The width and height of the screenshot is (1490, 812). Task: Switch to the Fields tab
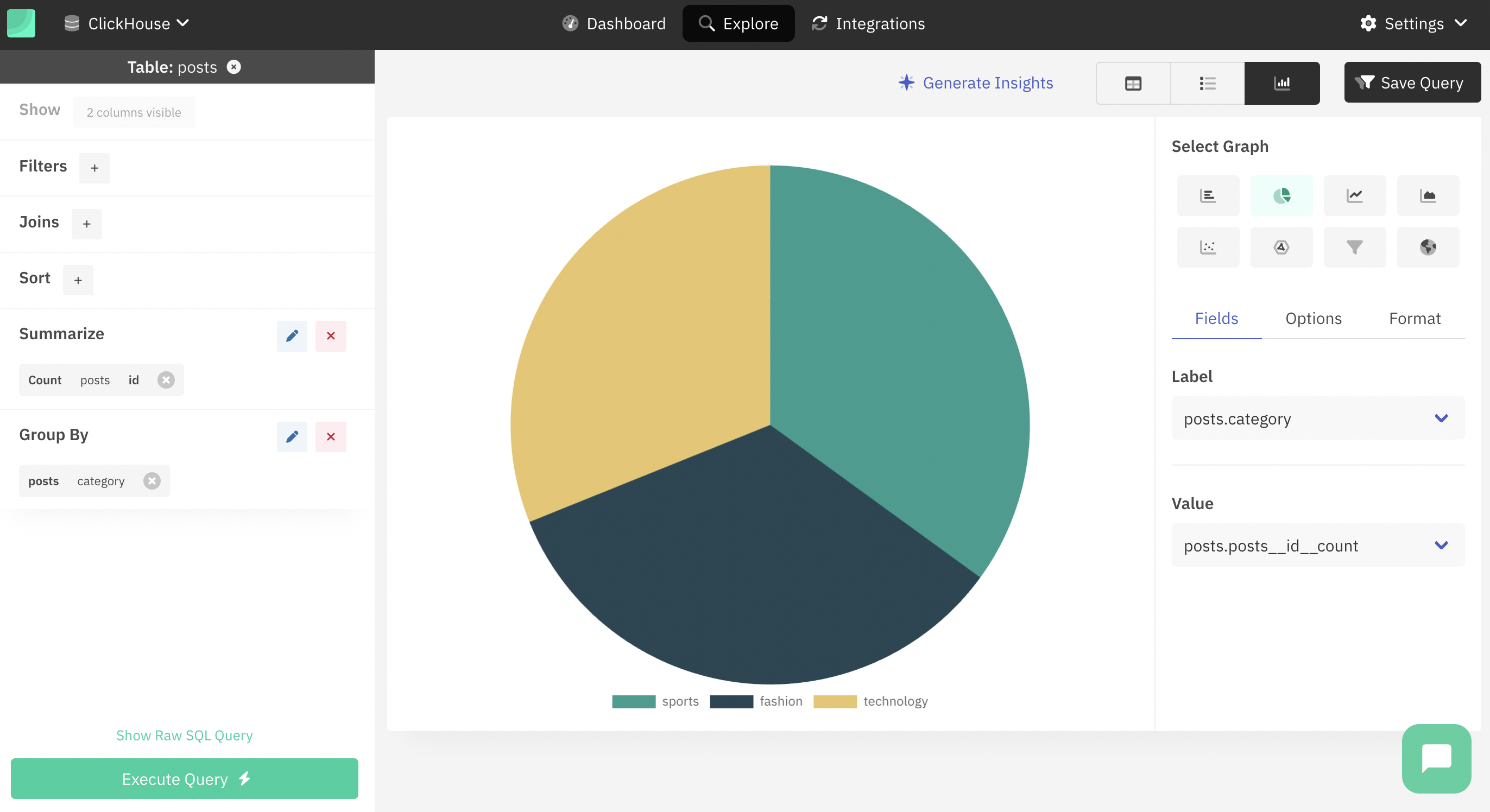click(1216, 318)
